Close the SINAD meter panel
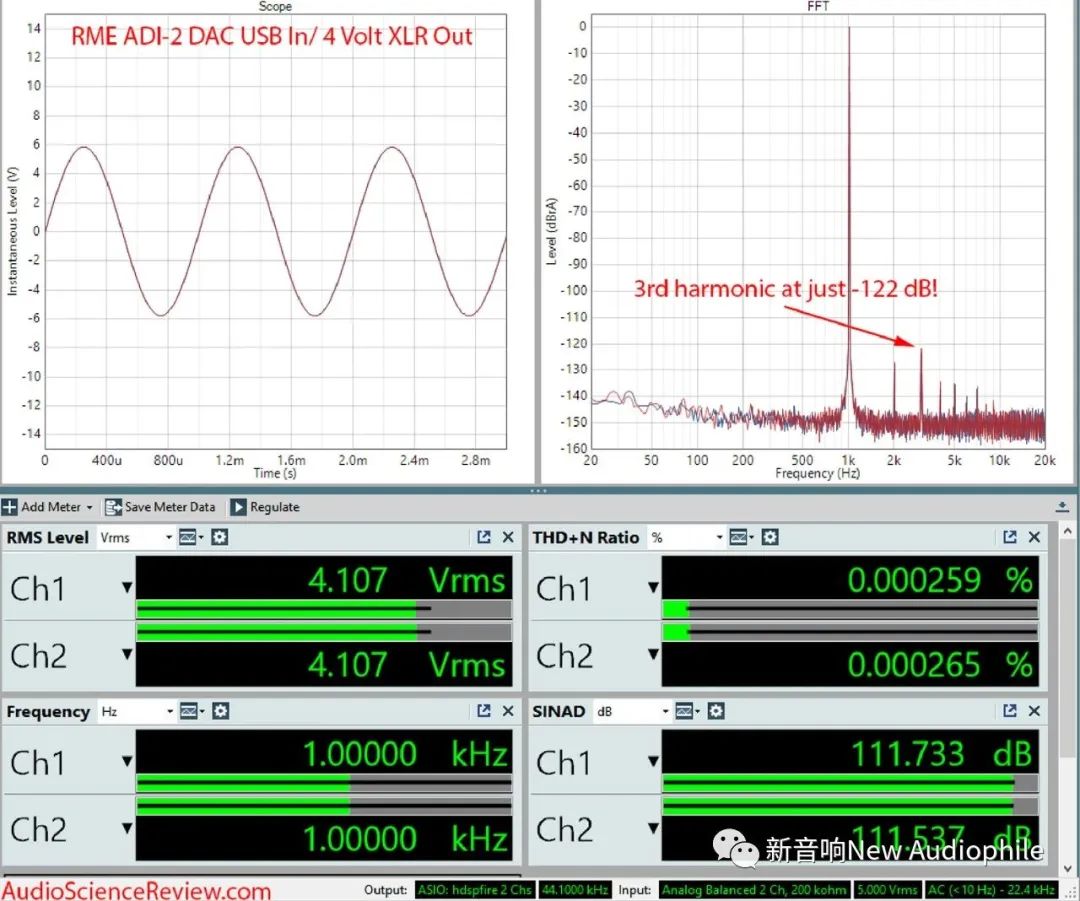This screenshot has height=901, width=1080. point(1034,711)
